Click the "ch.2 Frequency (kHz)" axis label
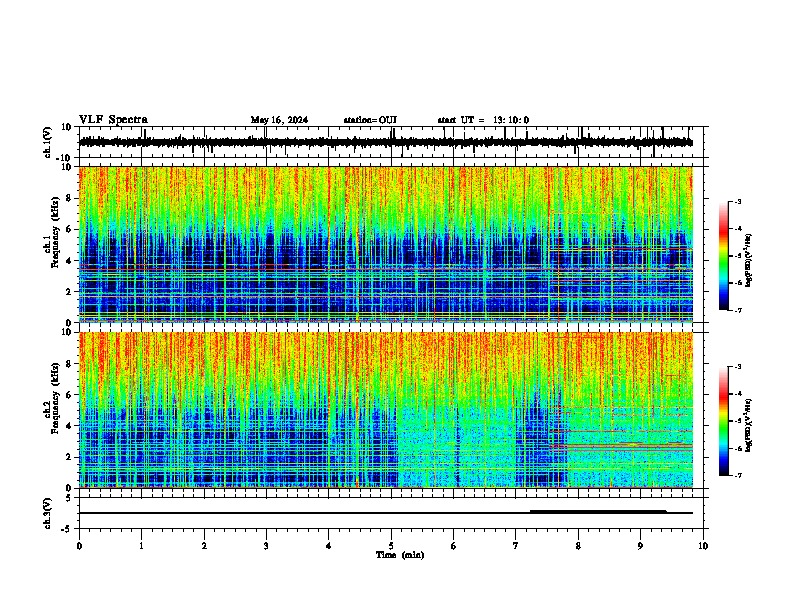 point(51,398)
